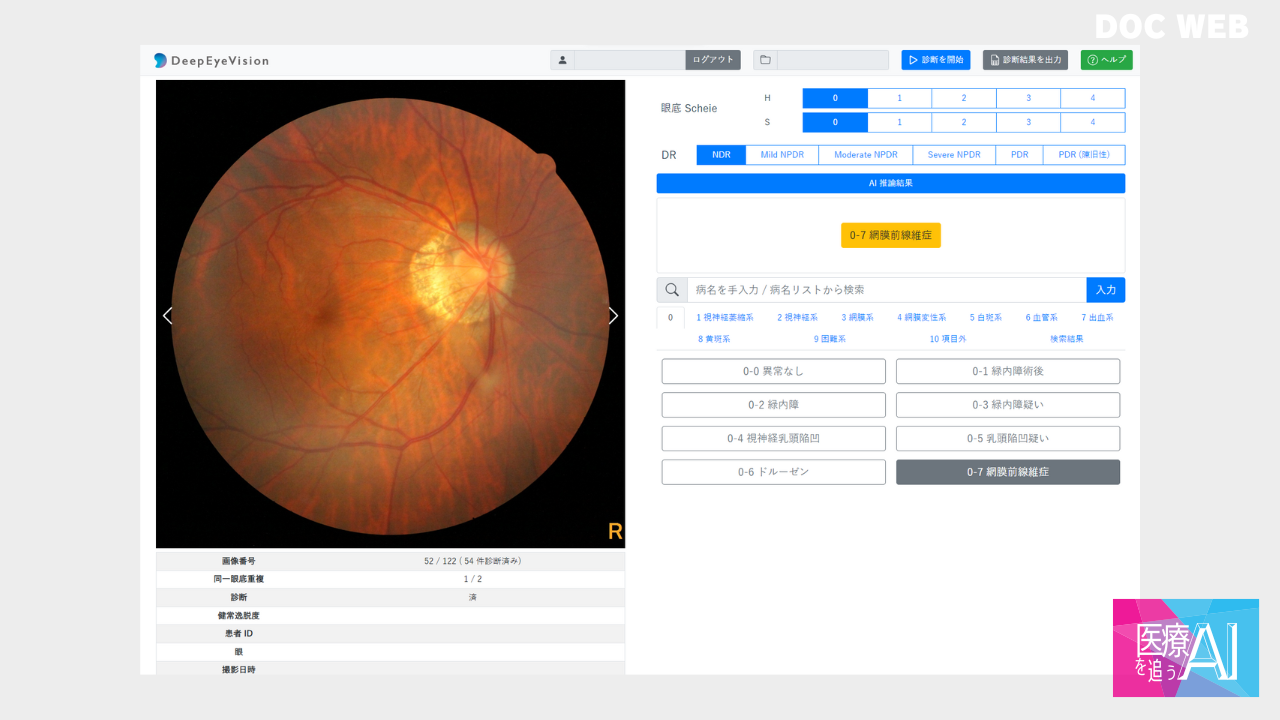Open the 3 網膜系 tab
This screenshot has width=1280, height=720.
point(857,317)
